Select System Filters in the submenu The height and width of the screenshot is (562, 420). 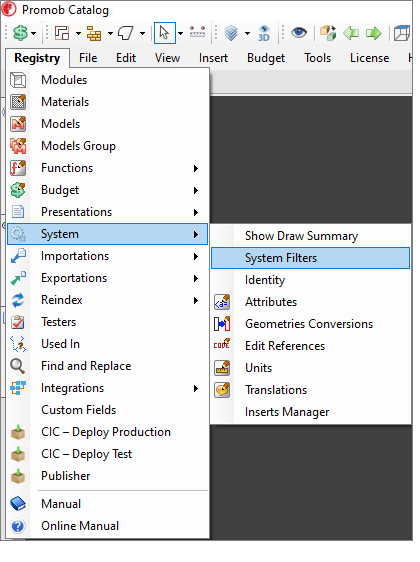tap(310, 258)
